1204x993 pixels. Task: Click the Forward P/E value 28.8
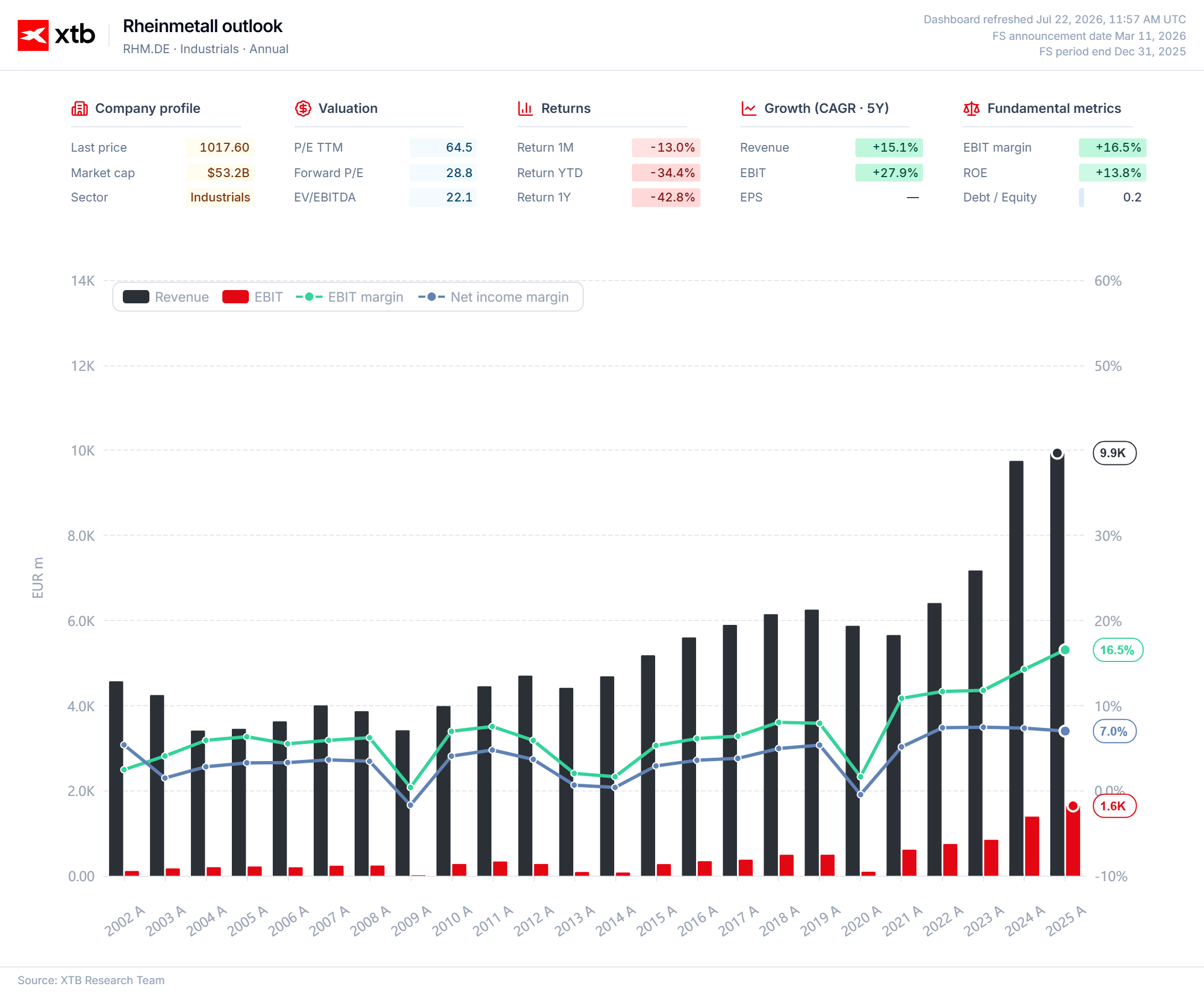pos(443,173)
